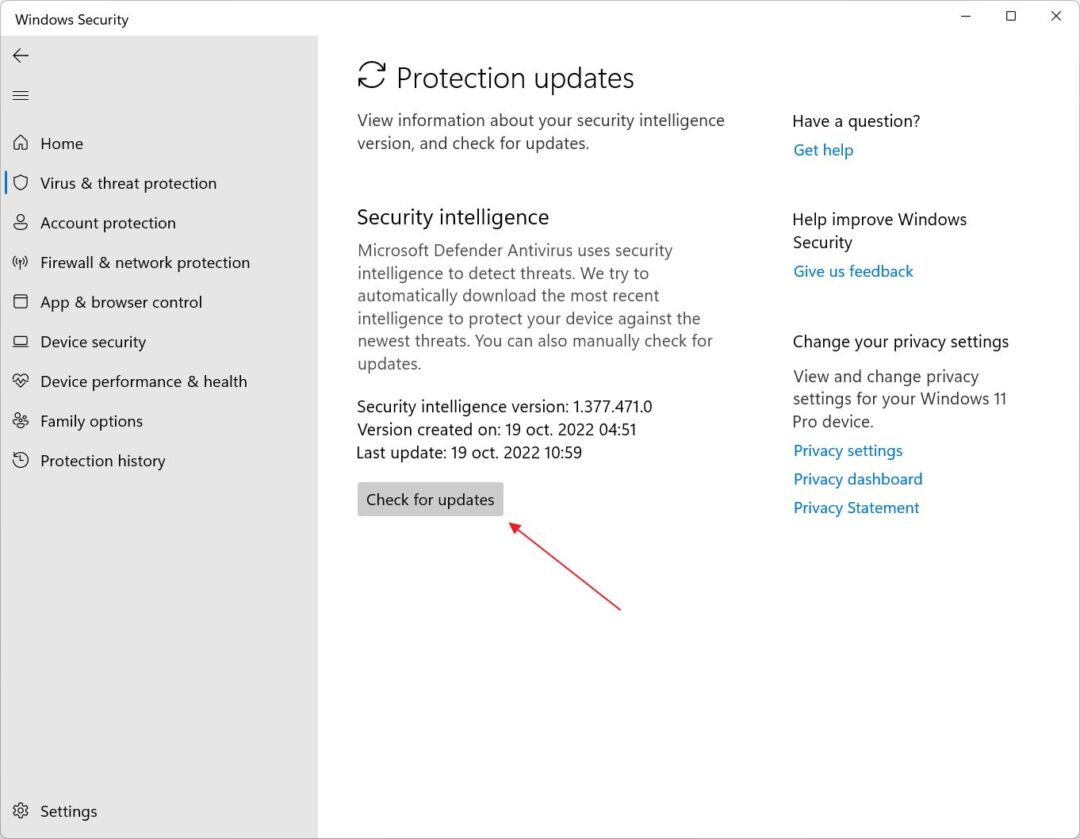This screenshot has width=1080, height=839.
Task: Select Give us feedback
Action: tap(853, 271)
